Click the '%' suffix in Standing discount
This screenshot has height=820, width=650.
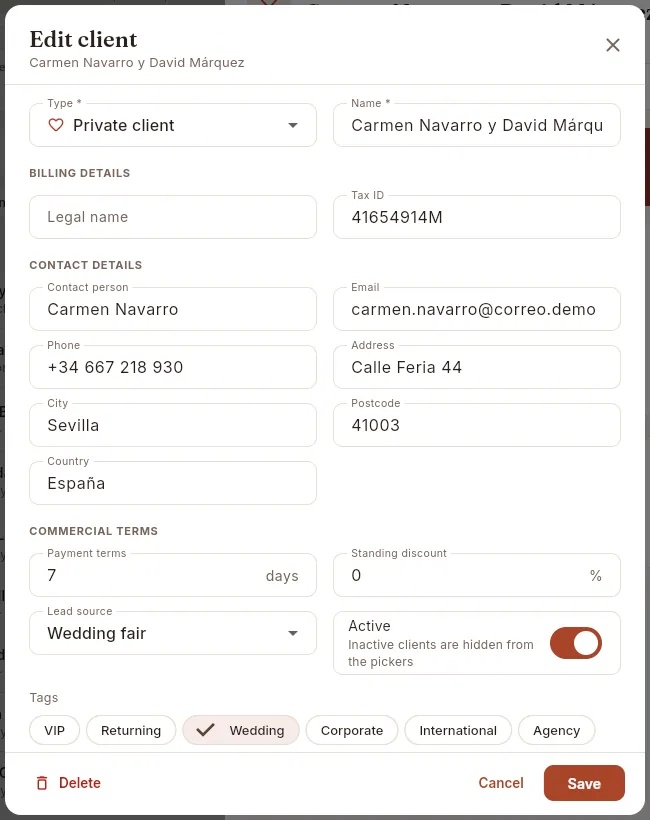(x=596, y=576)
